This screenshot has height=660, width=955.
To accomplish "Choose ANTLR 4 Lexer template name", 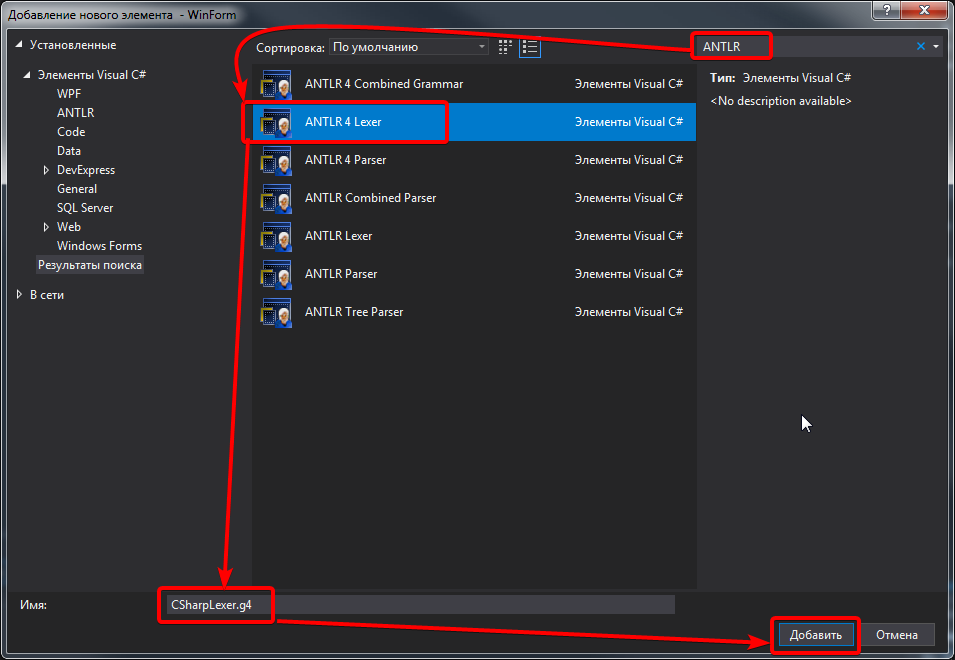I will (x=343, y=122).
